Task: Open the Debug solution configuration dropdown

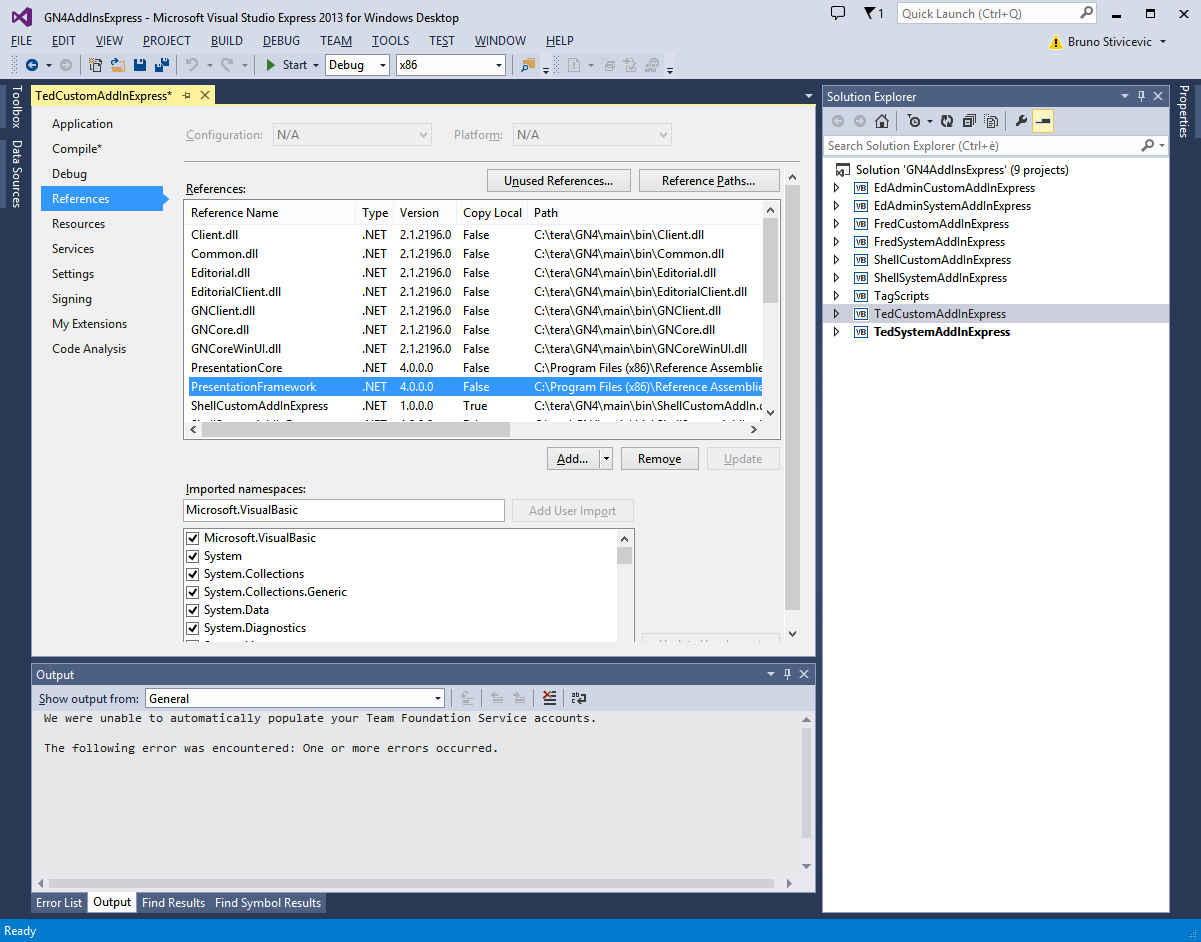Action: 357,65
